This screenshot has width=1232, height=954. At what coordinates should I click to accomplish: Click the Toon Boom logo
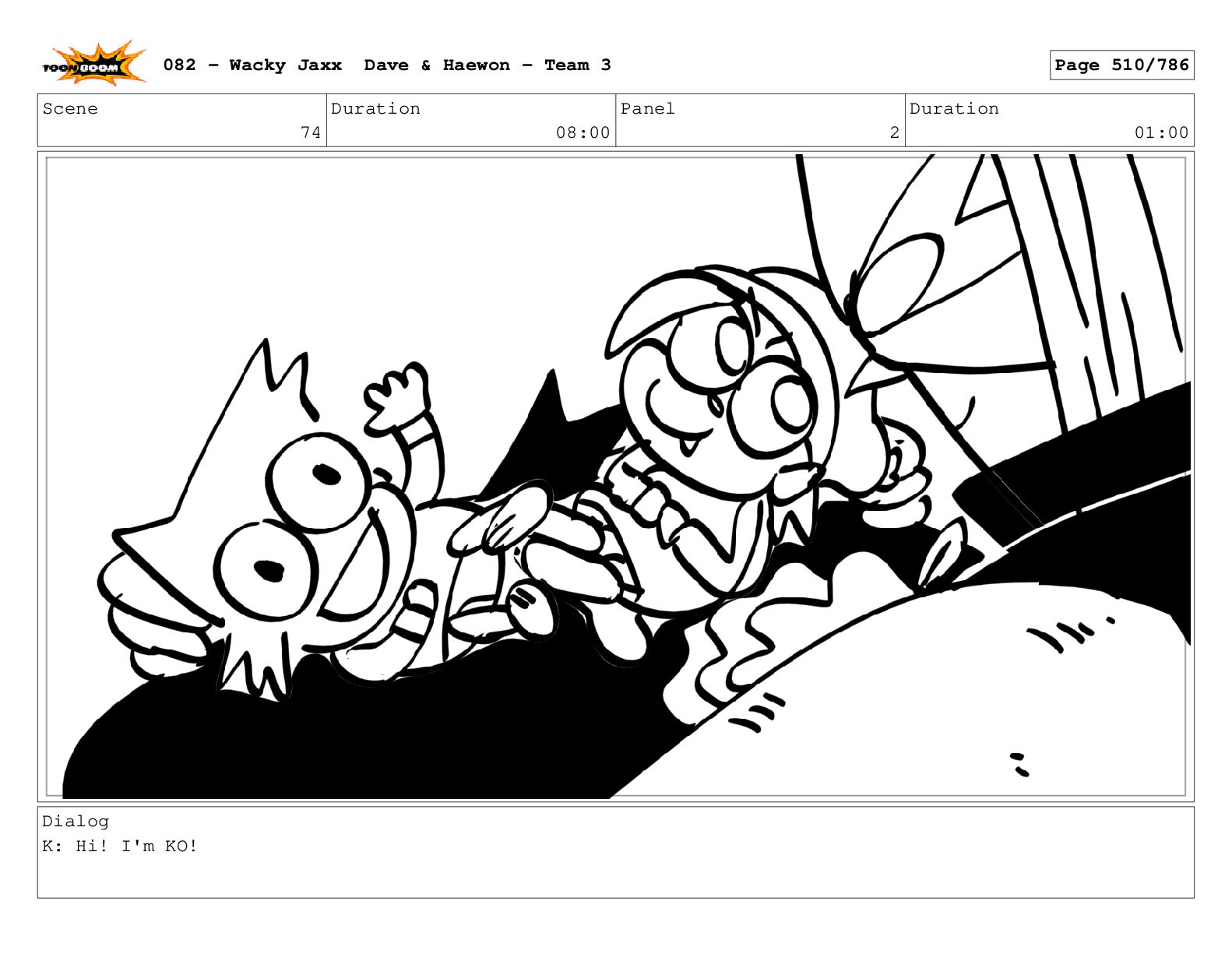93,64
